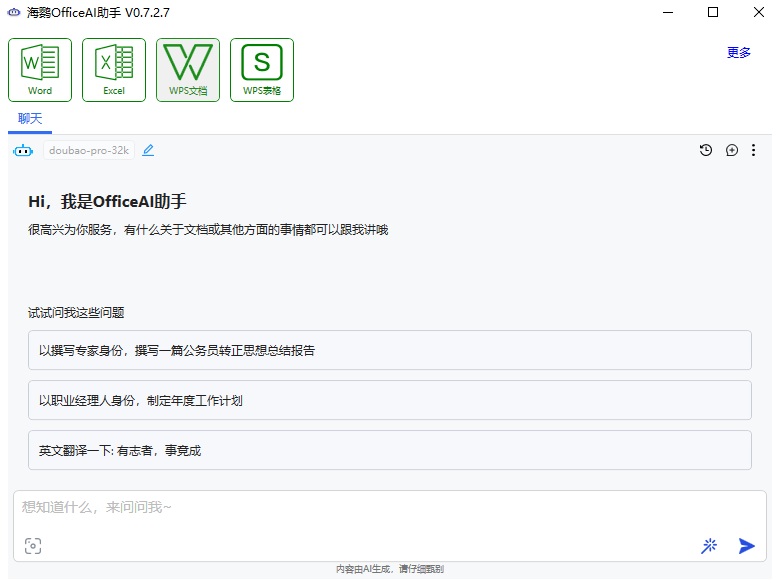This screenshot has height=582, width=778.
Task: Click the magic wand prompt optimize icon
Action: click(709, 546)
